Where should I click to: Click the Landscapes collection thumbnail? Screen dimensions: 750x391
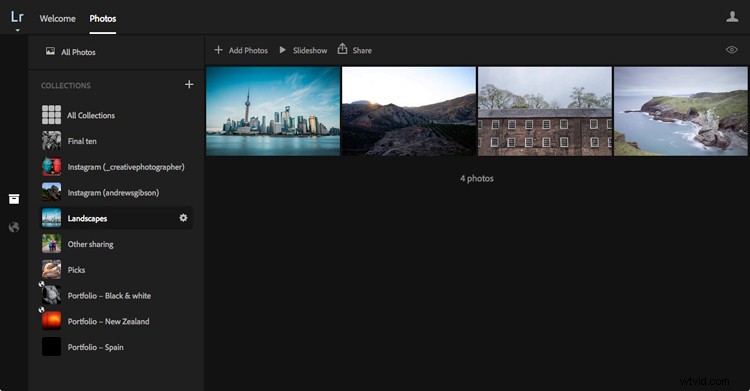(51, 218)
